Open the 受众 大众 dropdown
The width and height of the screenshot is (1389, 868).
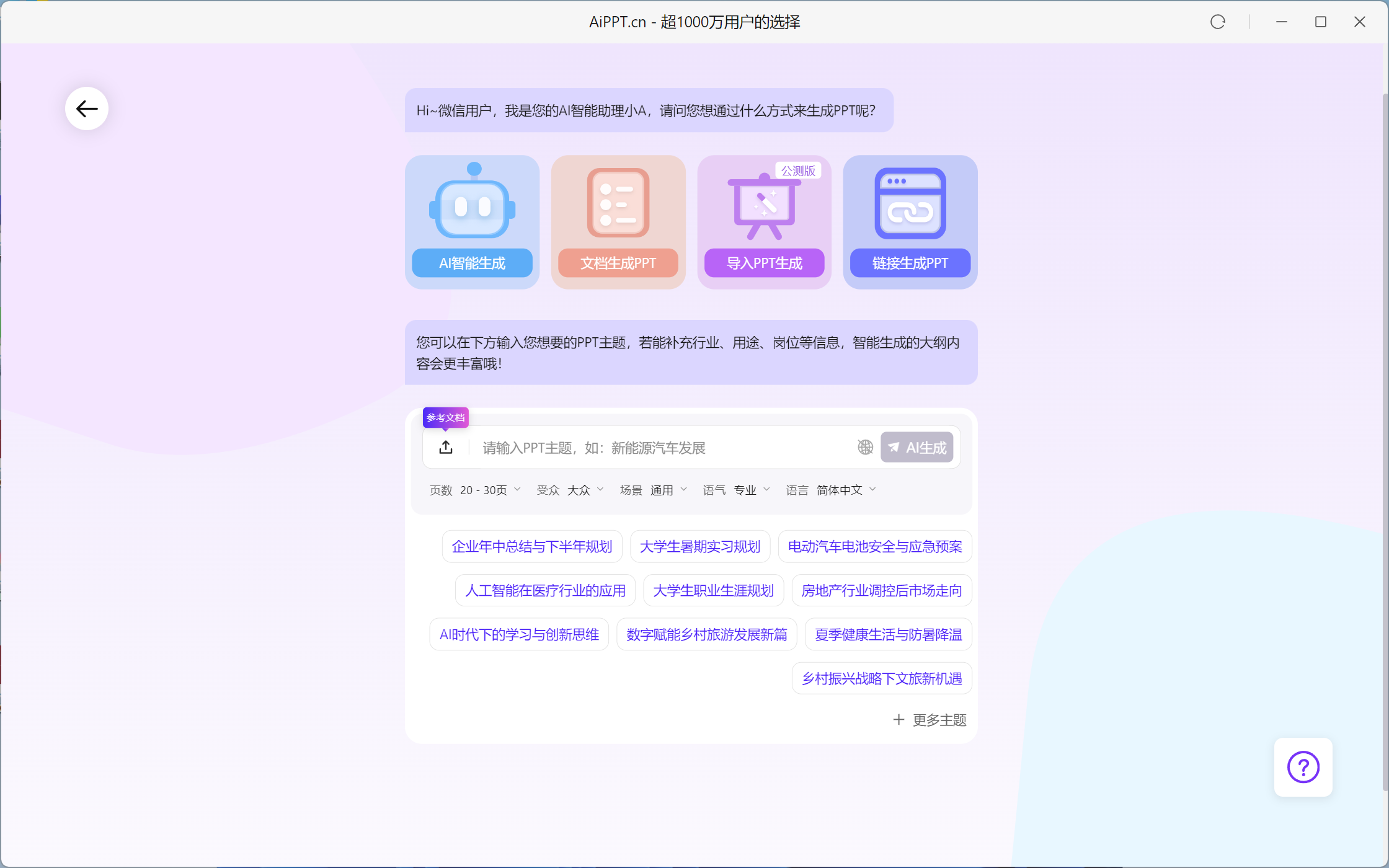pos(570,490)
